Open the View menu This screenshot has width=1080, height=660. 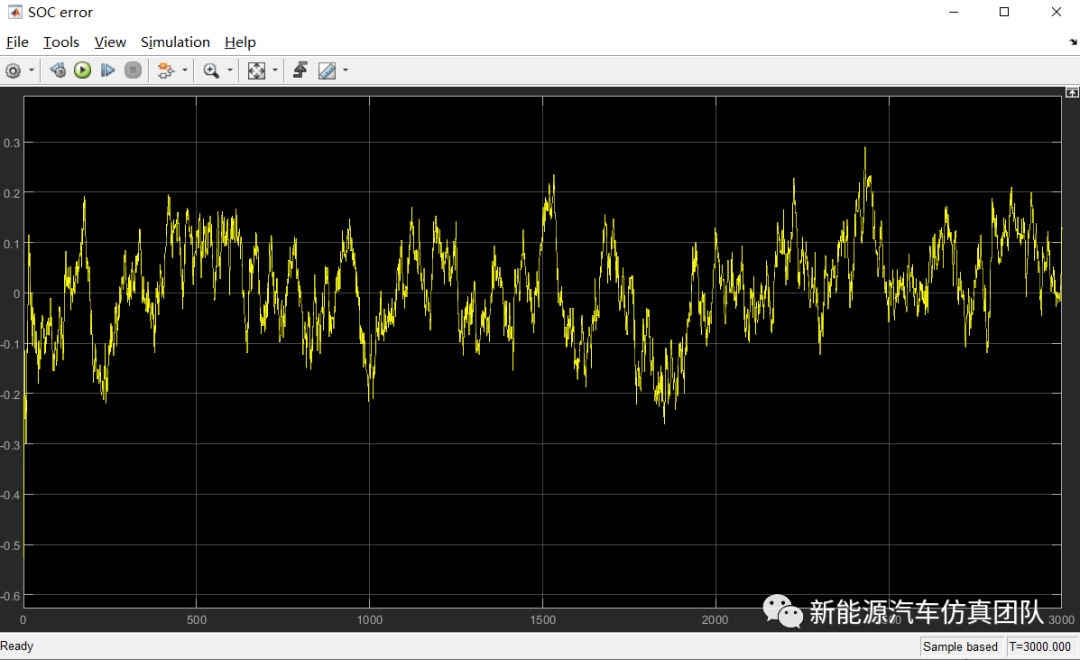coord(110,42)
